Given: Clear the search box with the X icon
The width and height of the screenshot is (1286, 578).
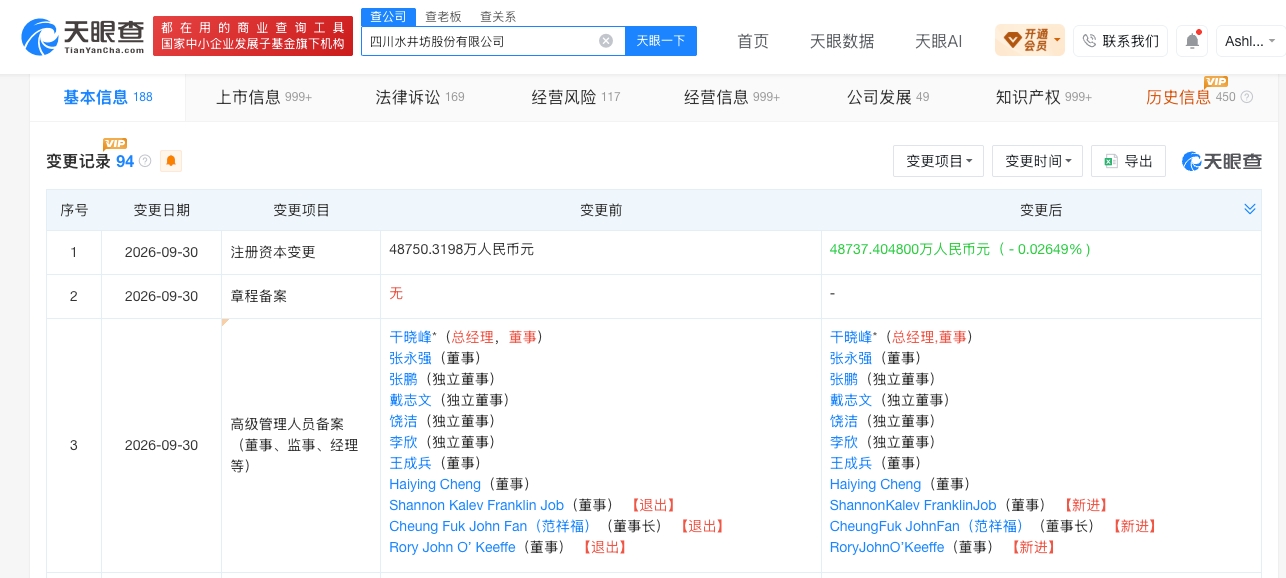Looking at the screenshot, I should click(x=606, y=41).
